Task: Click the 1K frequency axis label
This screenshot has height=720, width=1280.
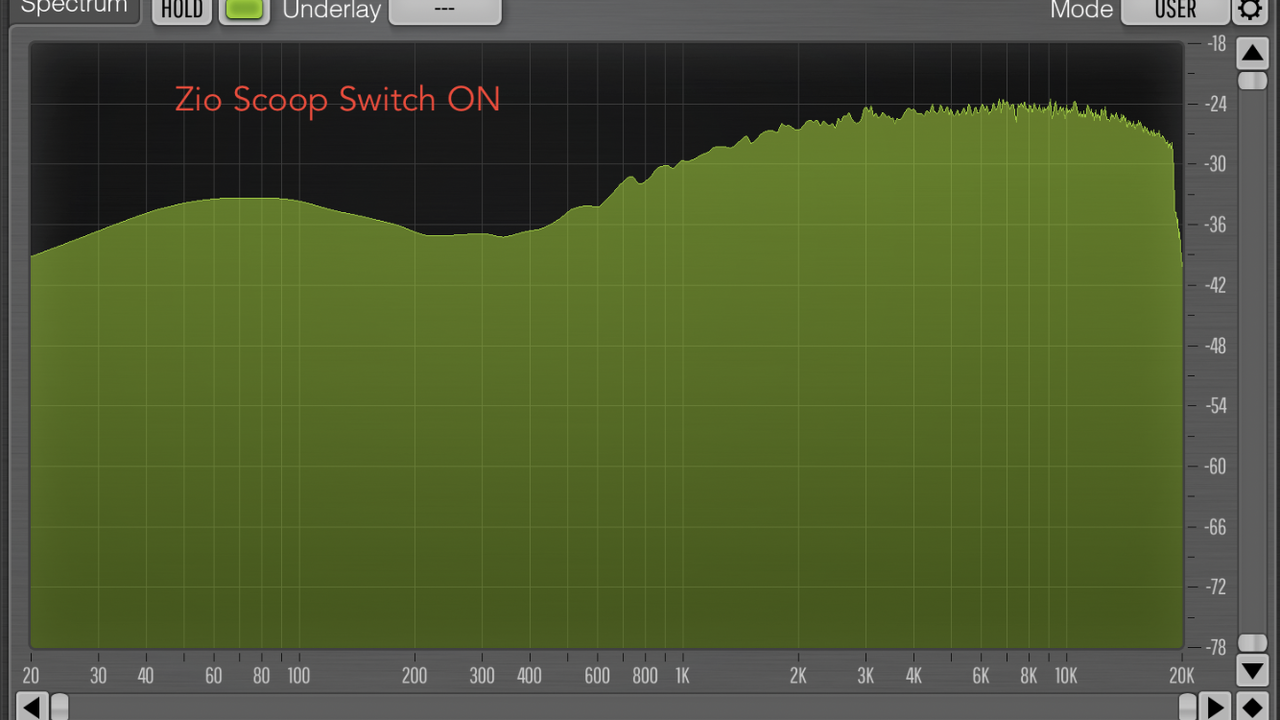Action: click(x=682, y=676)
